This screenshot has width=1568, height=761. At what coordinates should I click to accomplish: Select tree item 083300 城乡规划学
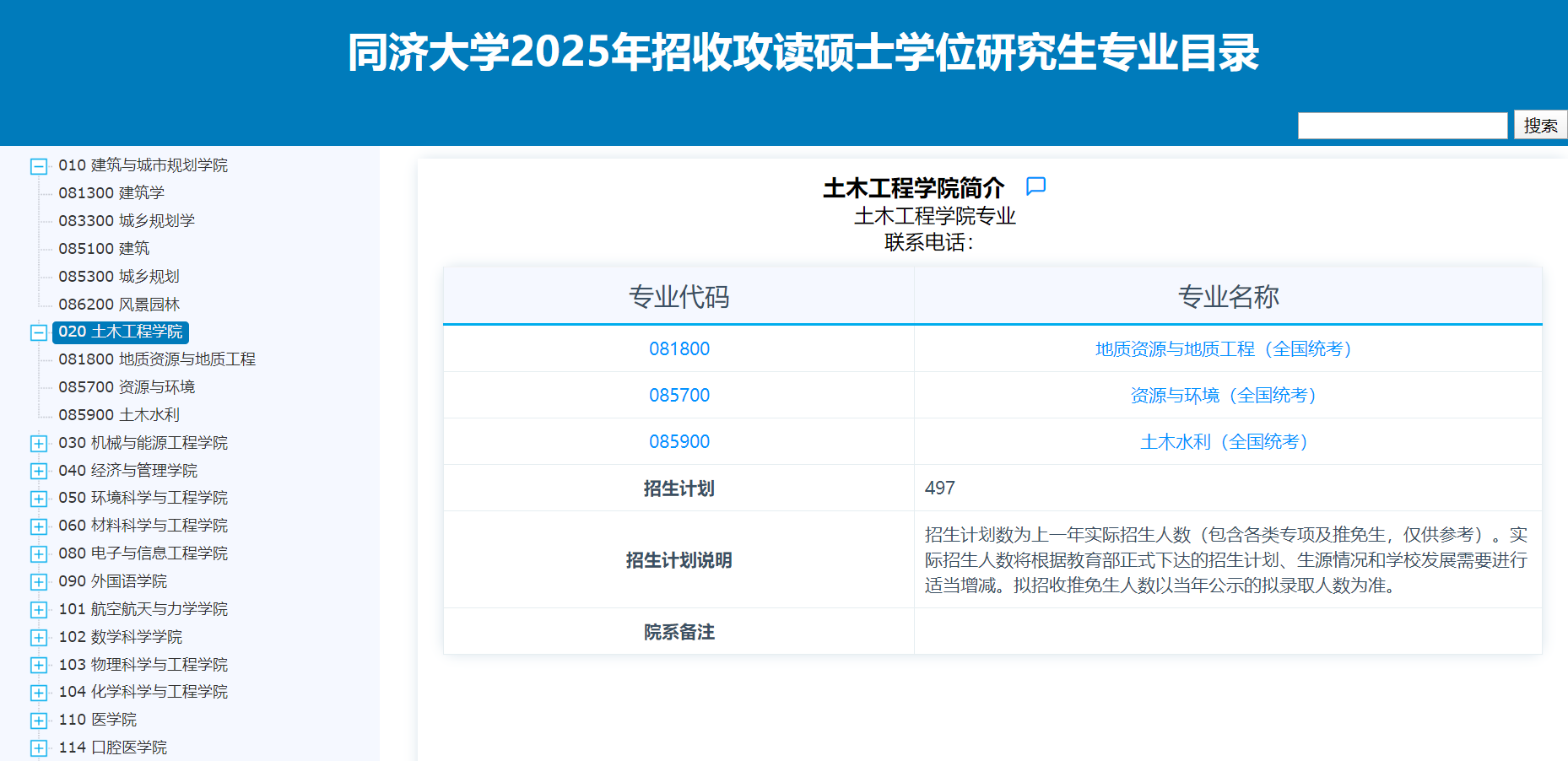tap(127, 221)
